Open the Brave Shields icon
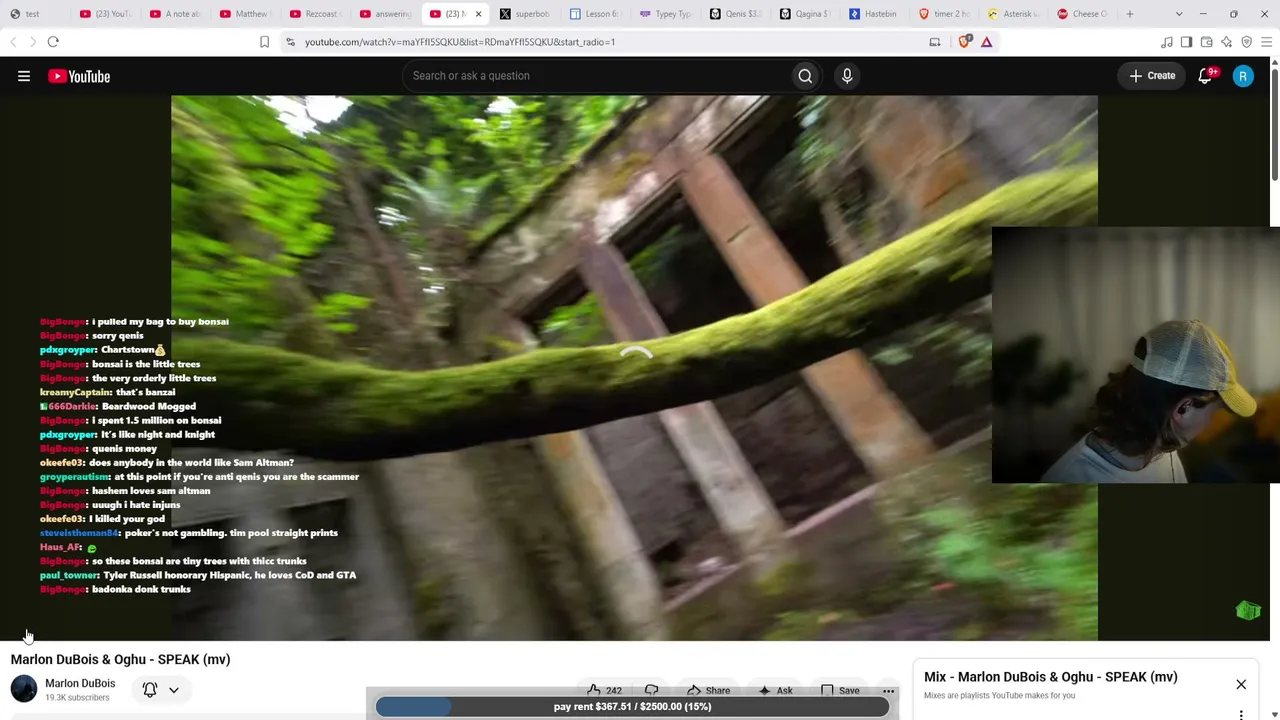The height and width of the screenshot is (720, 1280). (x=965, y=42)
